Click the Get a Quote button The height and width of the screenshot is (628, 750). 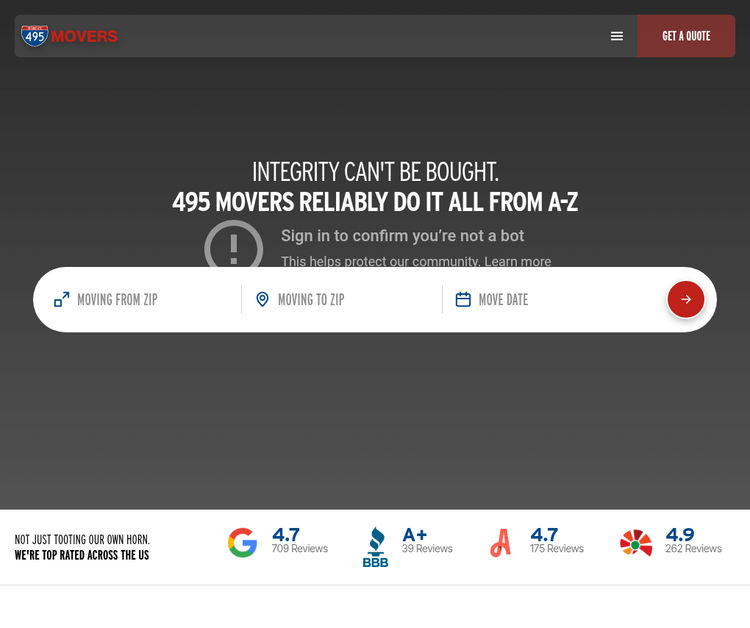click(x=686, y=36)
